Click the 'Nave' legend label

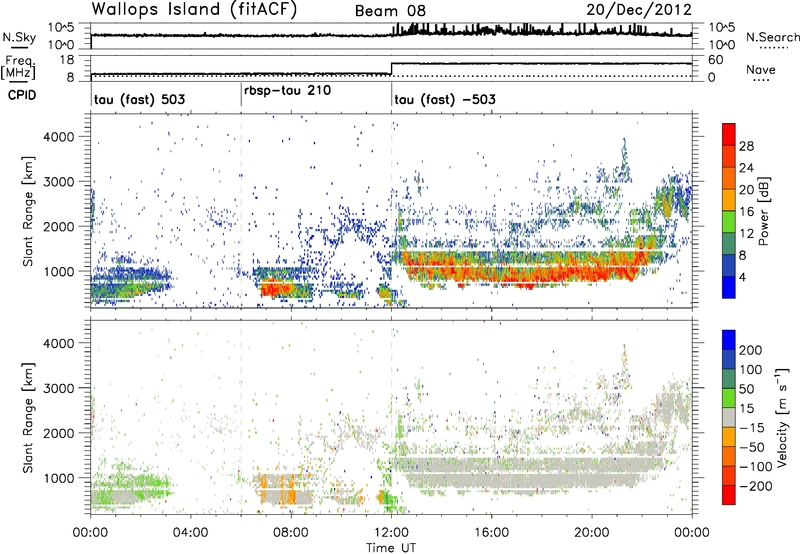(x=761, y=70)
